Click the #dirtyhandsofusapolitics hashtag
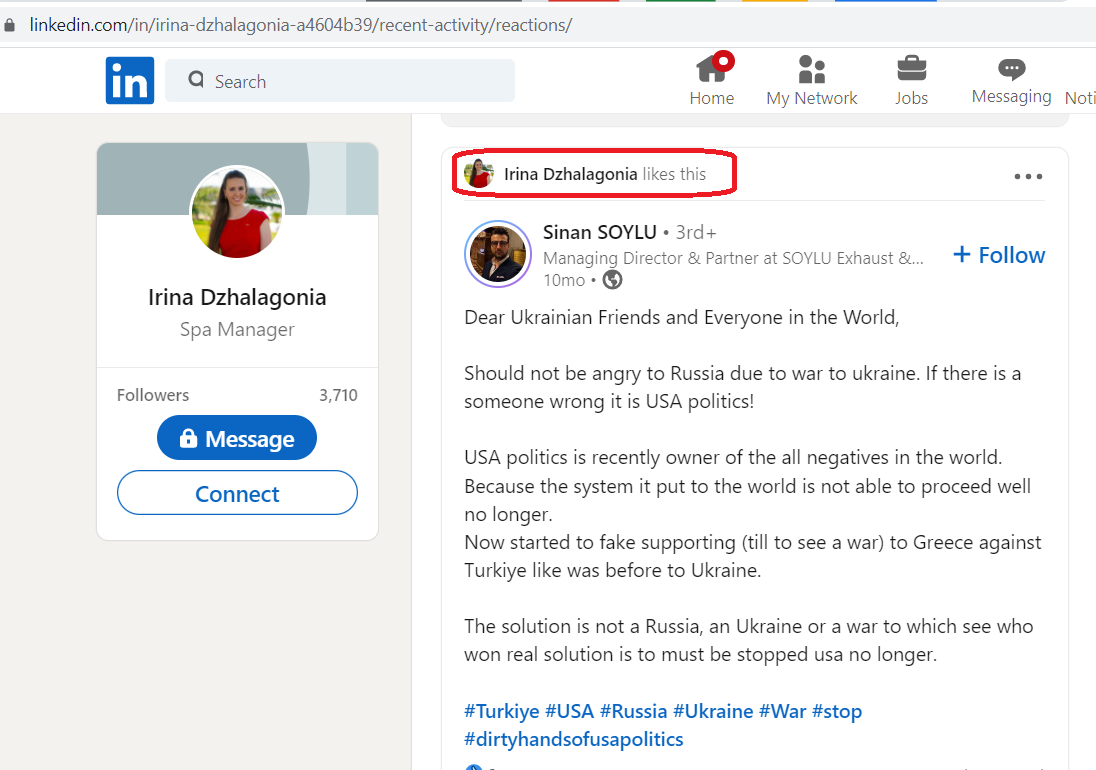The height and width of the screenshot is (770, 1096). click(574, 739)
